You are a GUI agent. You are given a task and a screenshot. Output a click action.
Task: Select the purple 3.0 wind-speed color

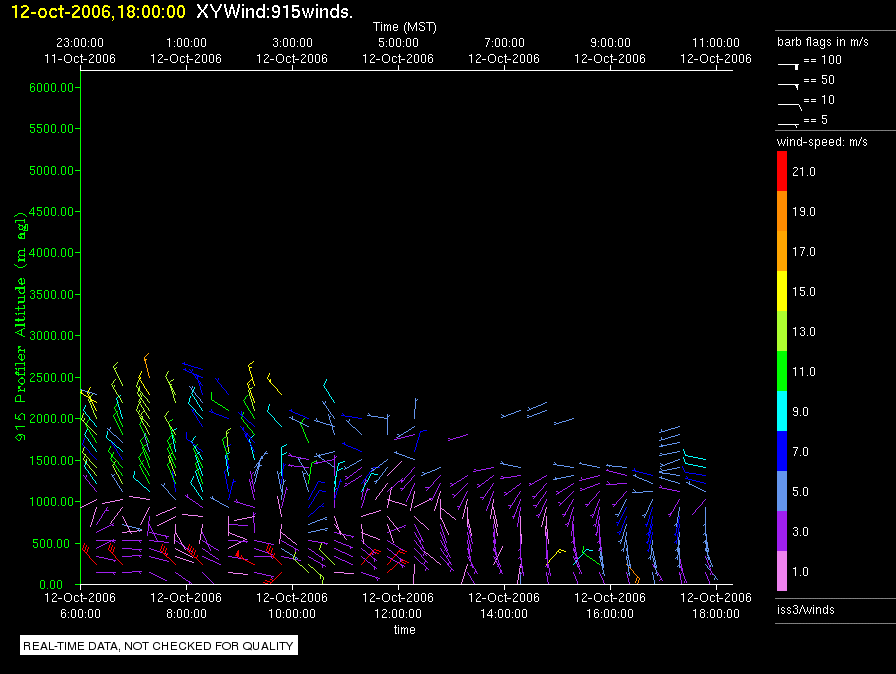coord(782,531)
